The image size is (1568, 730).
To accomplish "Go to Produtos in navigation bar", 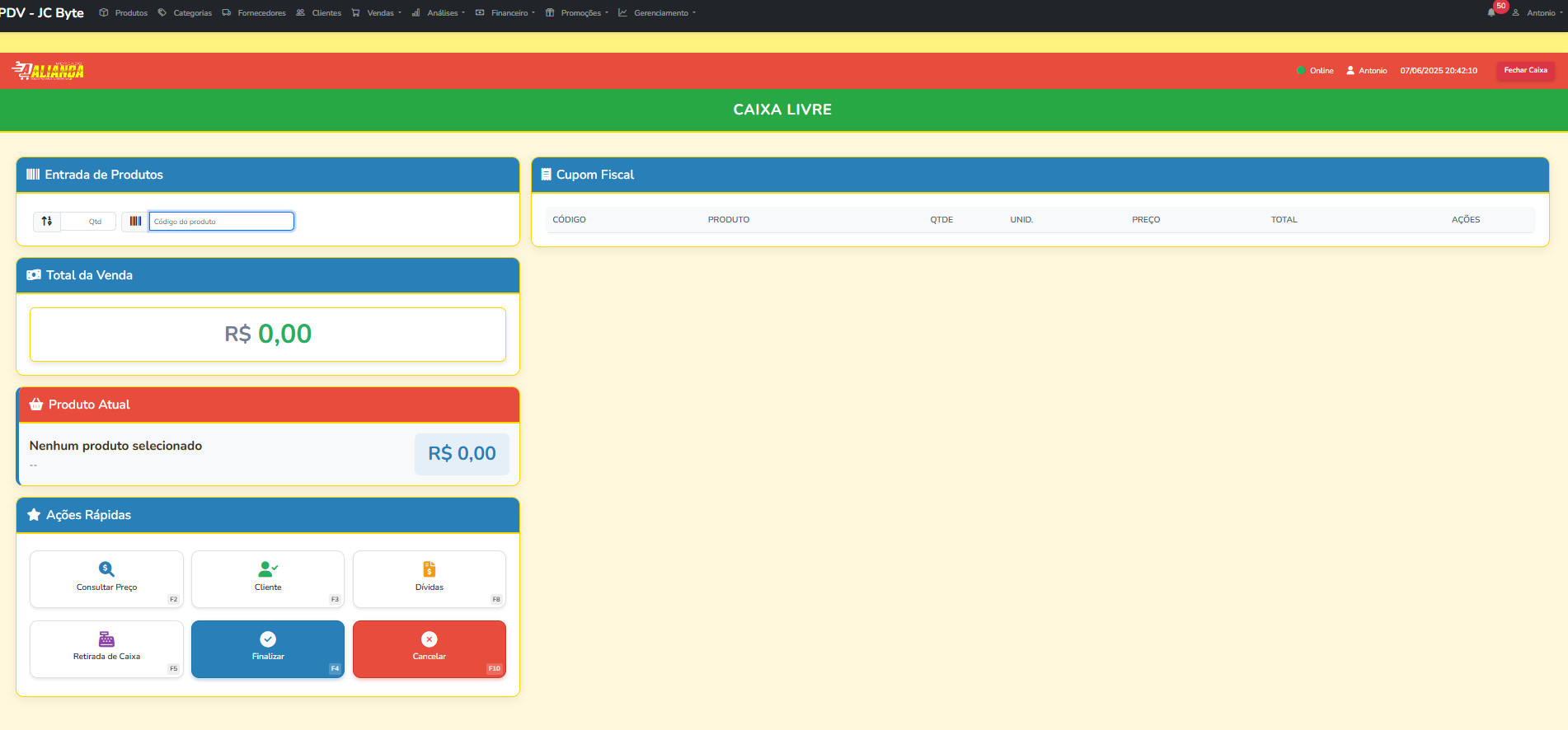I will (x=124, y=13).
